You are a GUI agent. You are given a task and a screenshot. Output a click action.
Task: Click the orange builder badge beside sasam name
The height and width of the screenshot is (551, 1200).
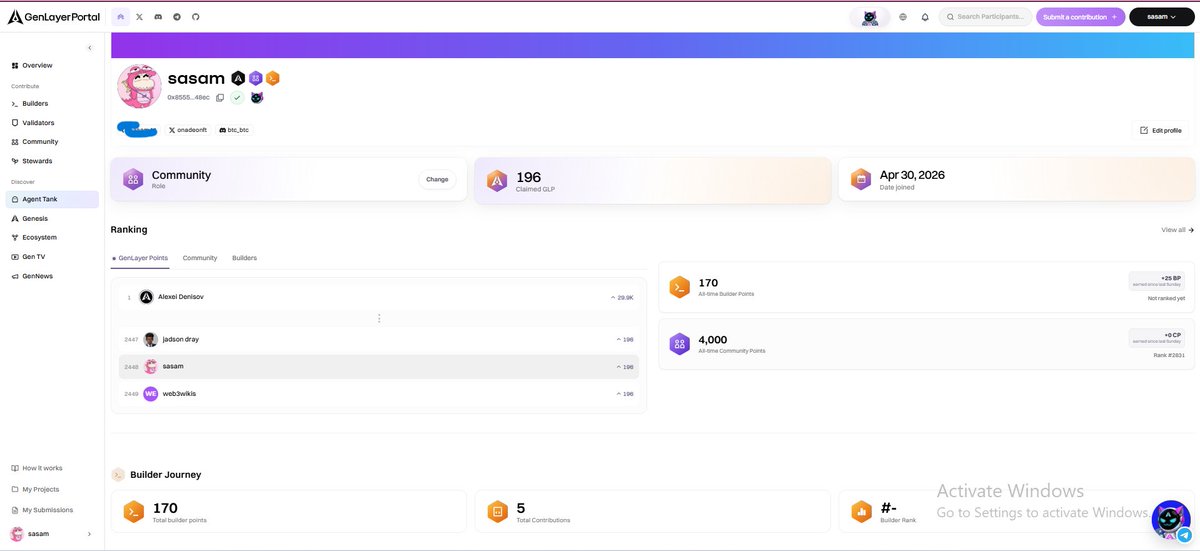(x=272, y=78)
